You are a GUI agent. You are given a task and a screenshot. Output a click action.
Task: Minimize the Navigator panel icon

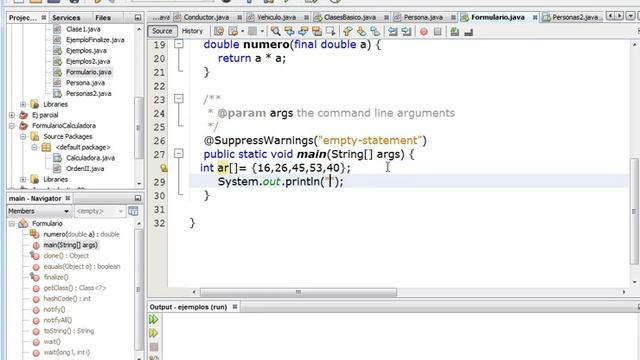tap(138, 198)
